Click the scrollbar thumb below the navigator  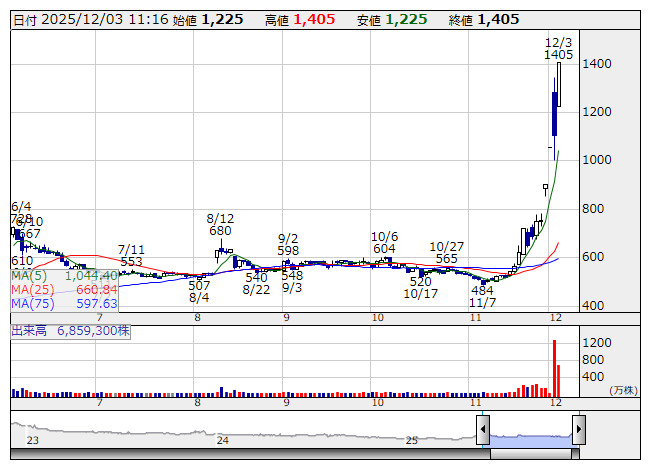(530, 453)
